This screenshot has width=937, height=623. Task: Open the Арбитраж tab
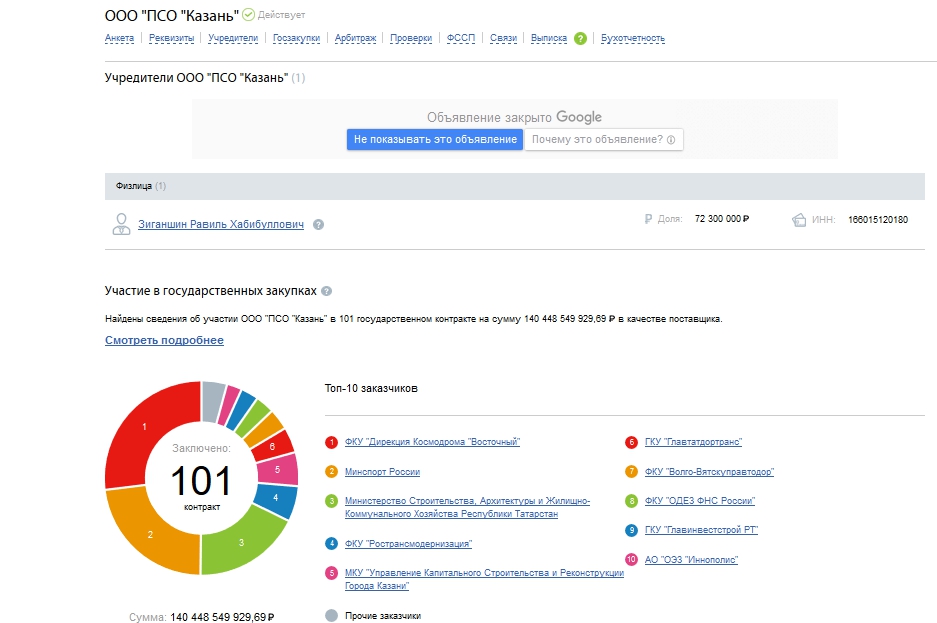point(356,38)
